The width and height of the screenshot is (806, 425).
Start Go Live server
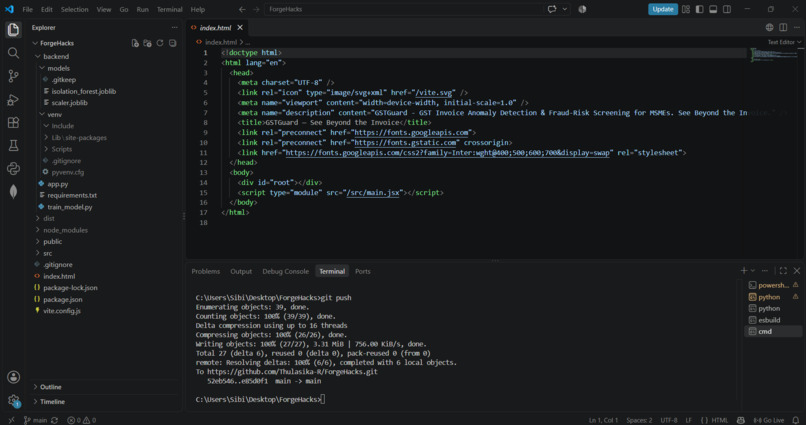pyautogui.click(x=769, y=420)
